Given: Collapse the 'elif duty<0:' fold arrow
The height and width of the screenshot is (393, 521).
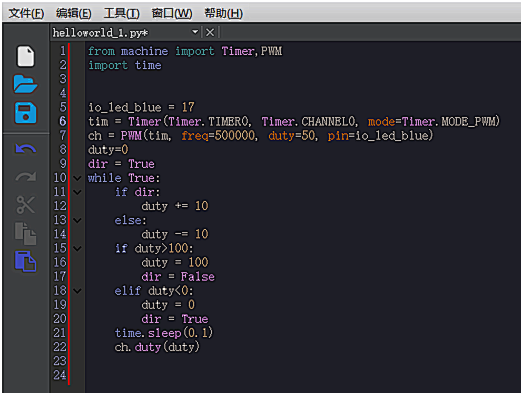Looking at the screenshot, I should coord(77,291).
